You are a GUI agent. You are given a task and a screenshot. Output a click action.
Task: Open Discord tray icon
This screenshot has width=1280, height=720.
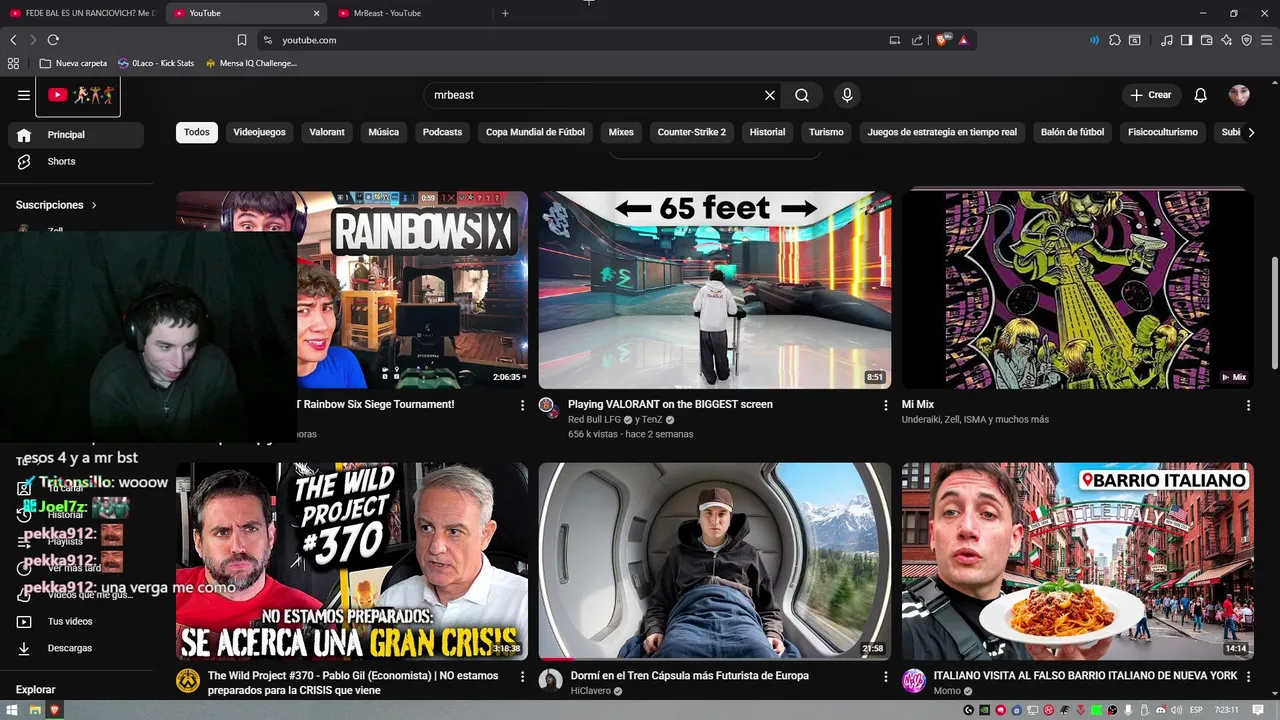click(1161, 710)
